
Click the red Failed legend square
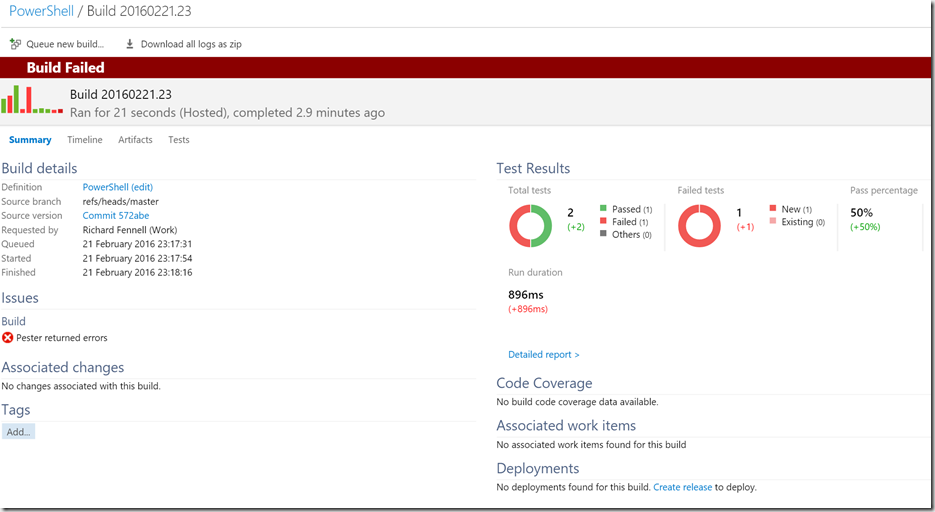[603, 221]
